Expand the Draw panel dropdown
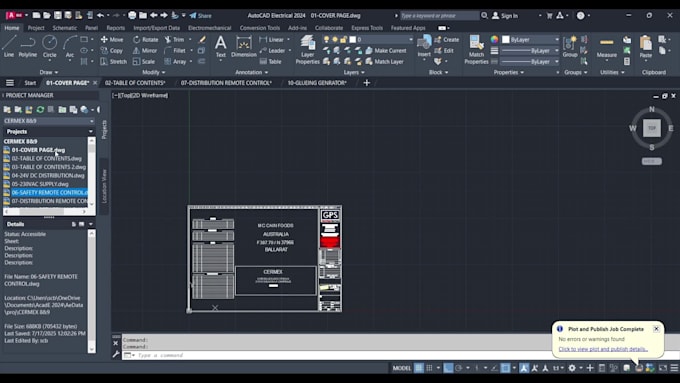 (49, 72)
